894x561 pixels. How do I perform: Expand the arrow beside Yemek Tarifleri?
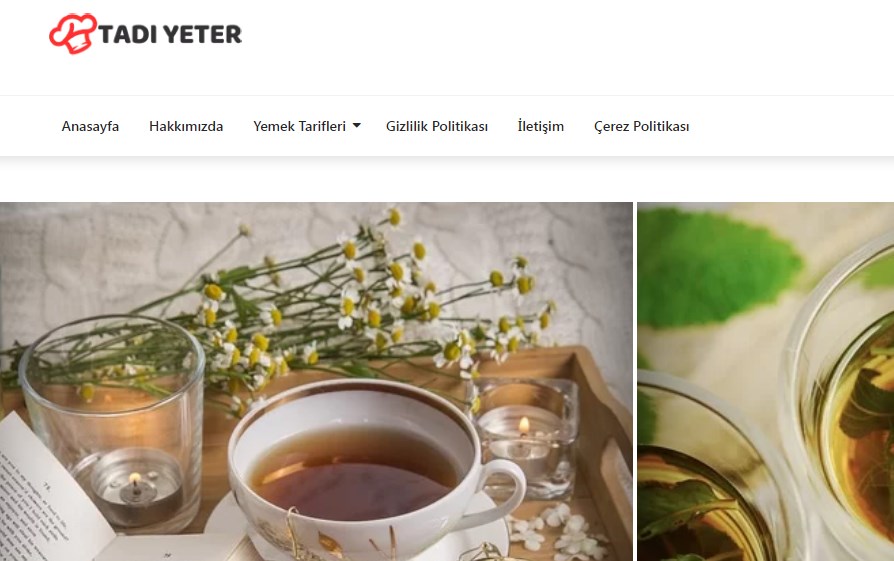(x=357, y=125)
